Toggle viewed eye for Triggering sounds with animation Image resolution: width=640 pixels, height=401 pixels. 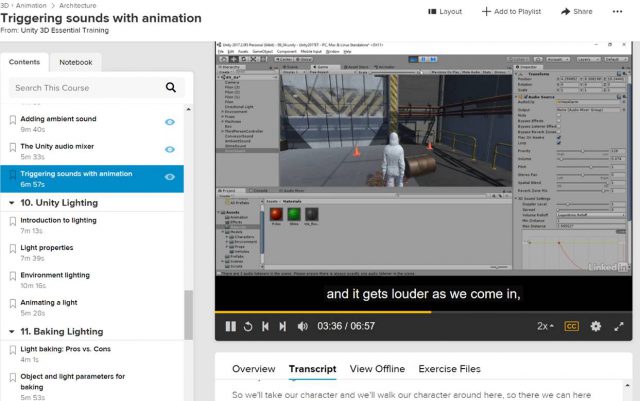click(170, 177)
